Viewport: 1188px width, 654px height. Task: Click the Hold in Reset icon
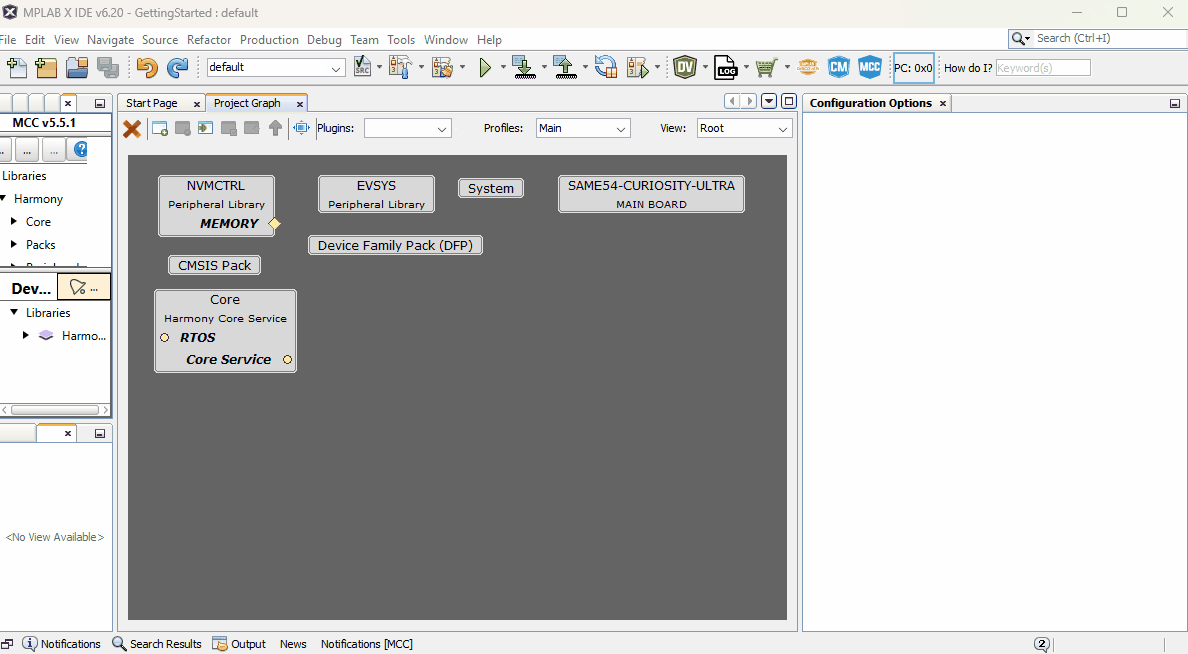coord(606,67)
